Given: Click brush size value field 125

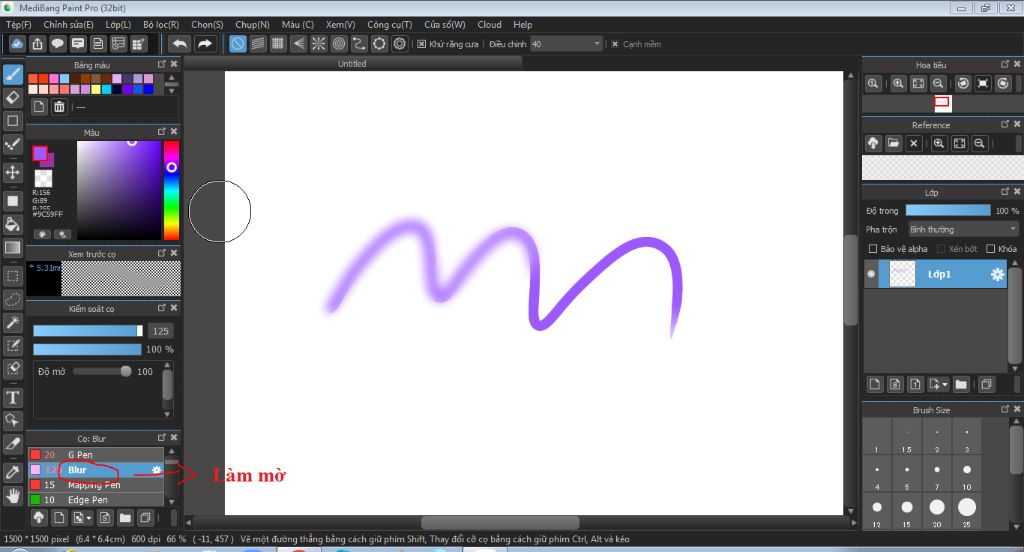Looking at the screenshot, I should click(161, 331).
